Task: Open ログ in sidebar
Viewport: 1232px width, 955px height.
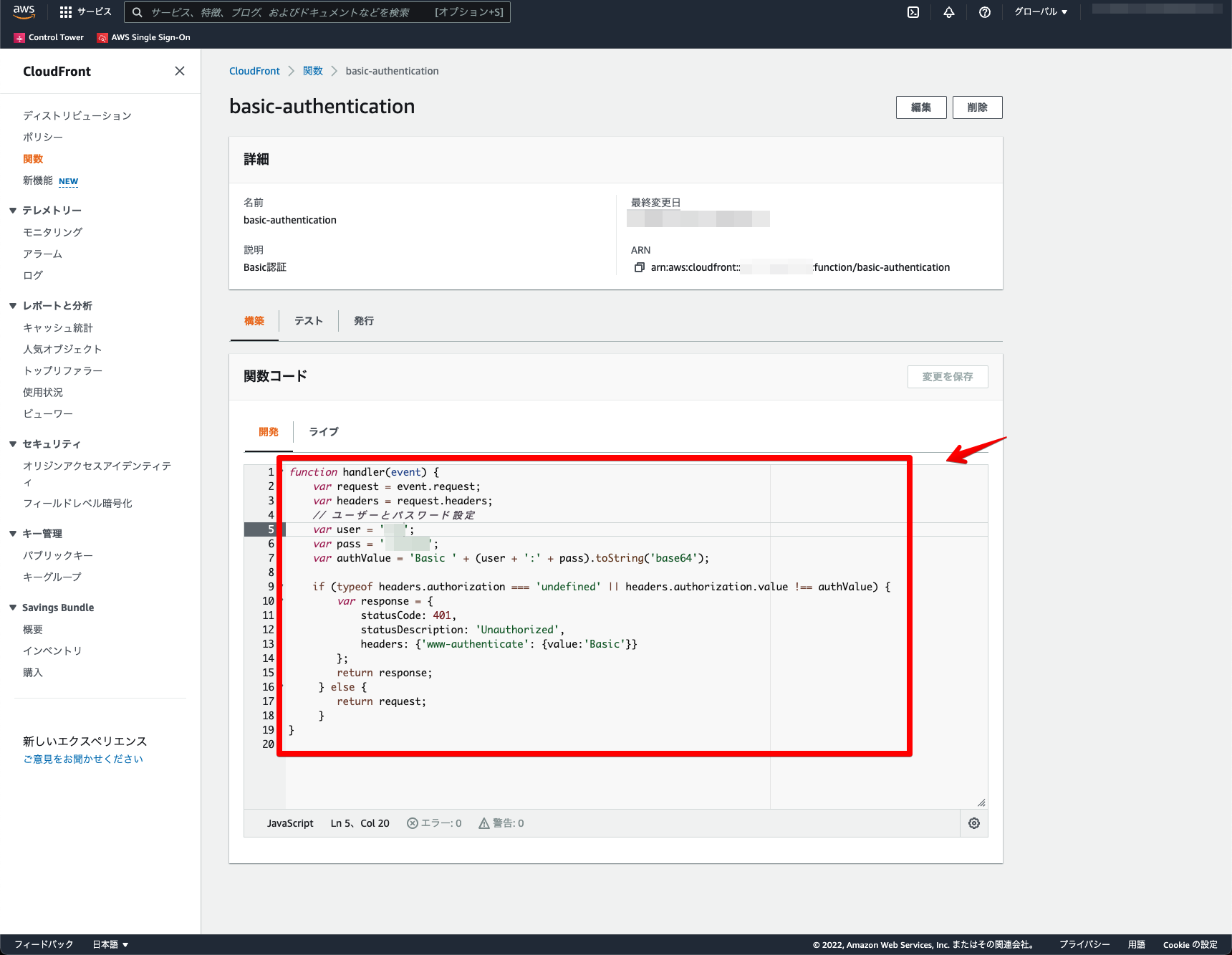Action: pos(33,275)
